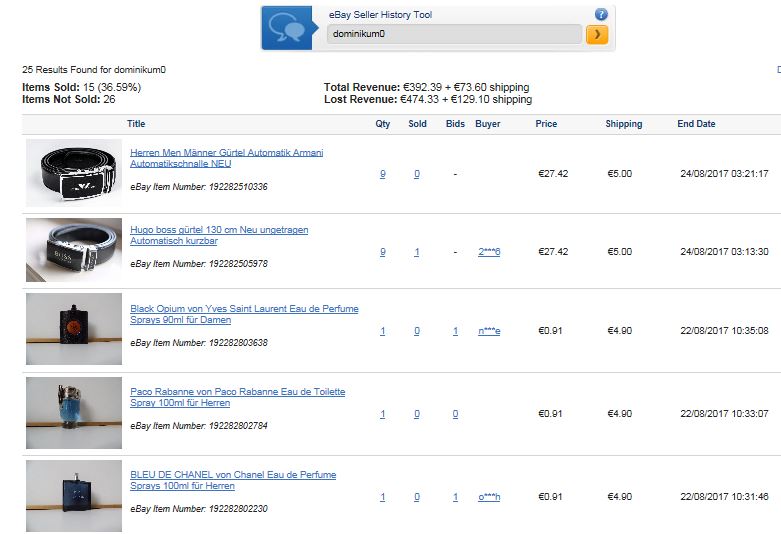Click the blue chat bubbles logo icon
The height and width of the screenshot is (534, 781).
click(287, 28)
